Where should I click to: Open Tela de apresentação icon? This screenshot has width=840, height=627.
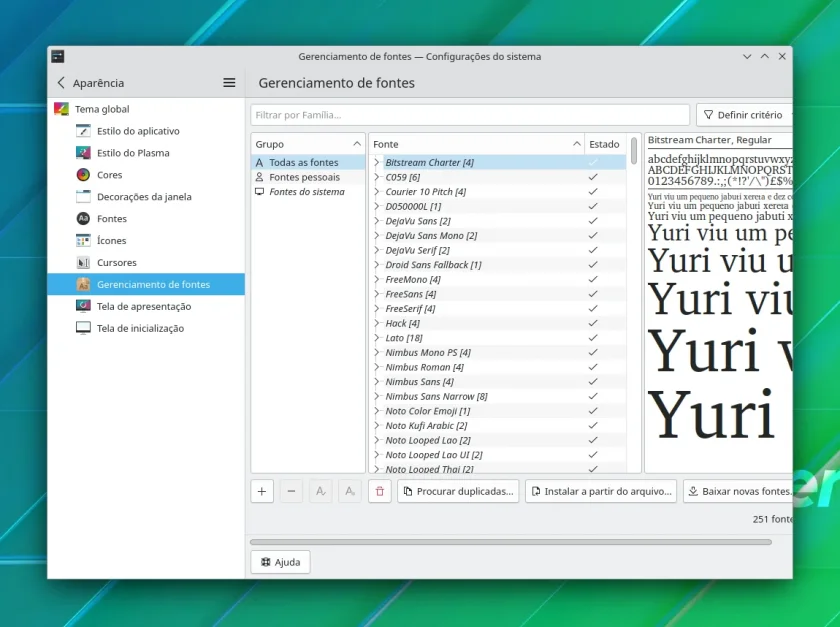point(83,307)
